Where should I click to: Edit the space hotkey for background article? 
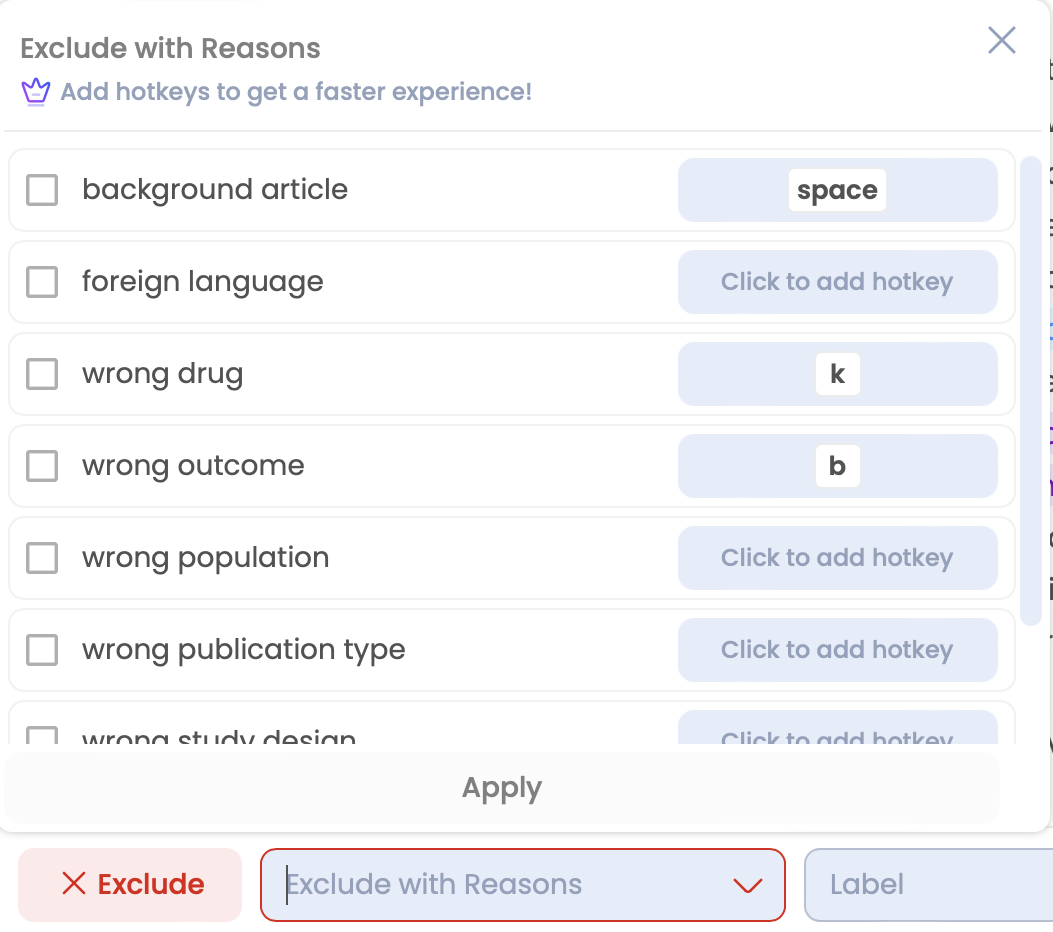pyautogui.click(x=837, y=190)
